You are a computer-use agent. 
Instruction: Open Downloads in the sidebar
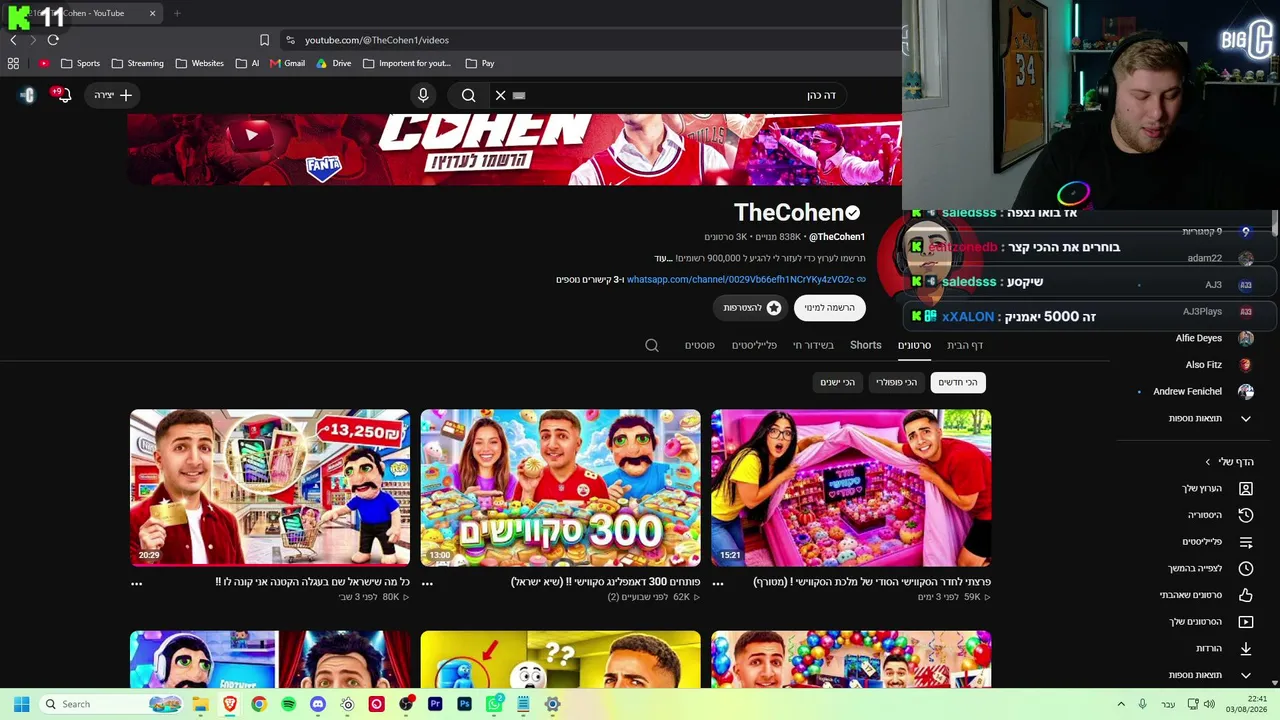[1223, 648]
